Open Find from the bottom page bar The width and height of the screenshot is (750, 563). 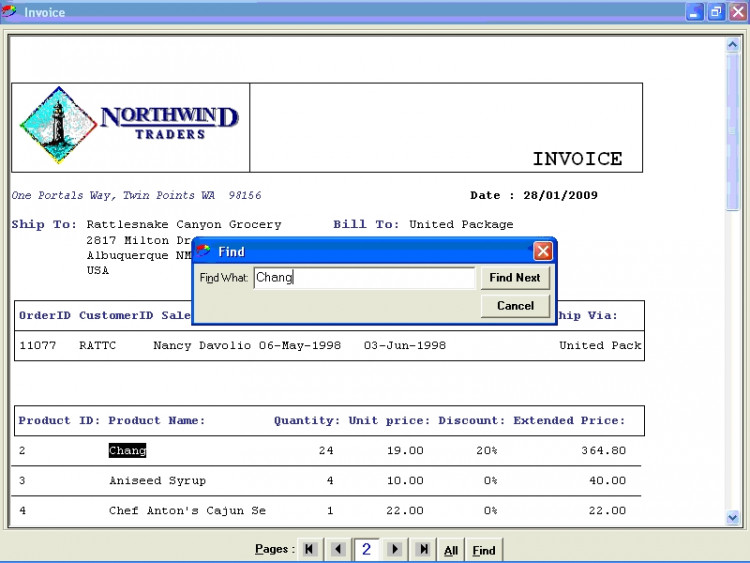[484, 550]
